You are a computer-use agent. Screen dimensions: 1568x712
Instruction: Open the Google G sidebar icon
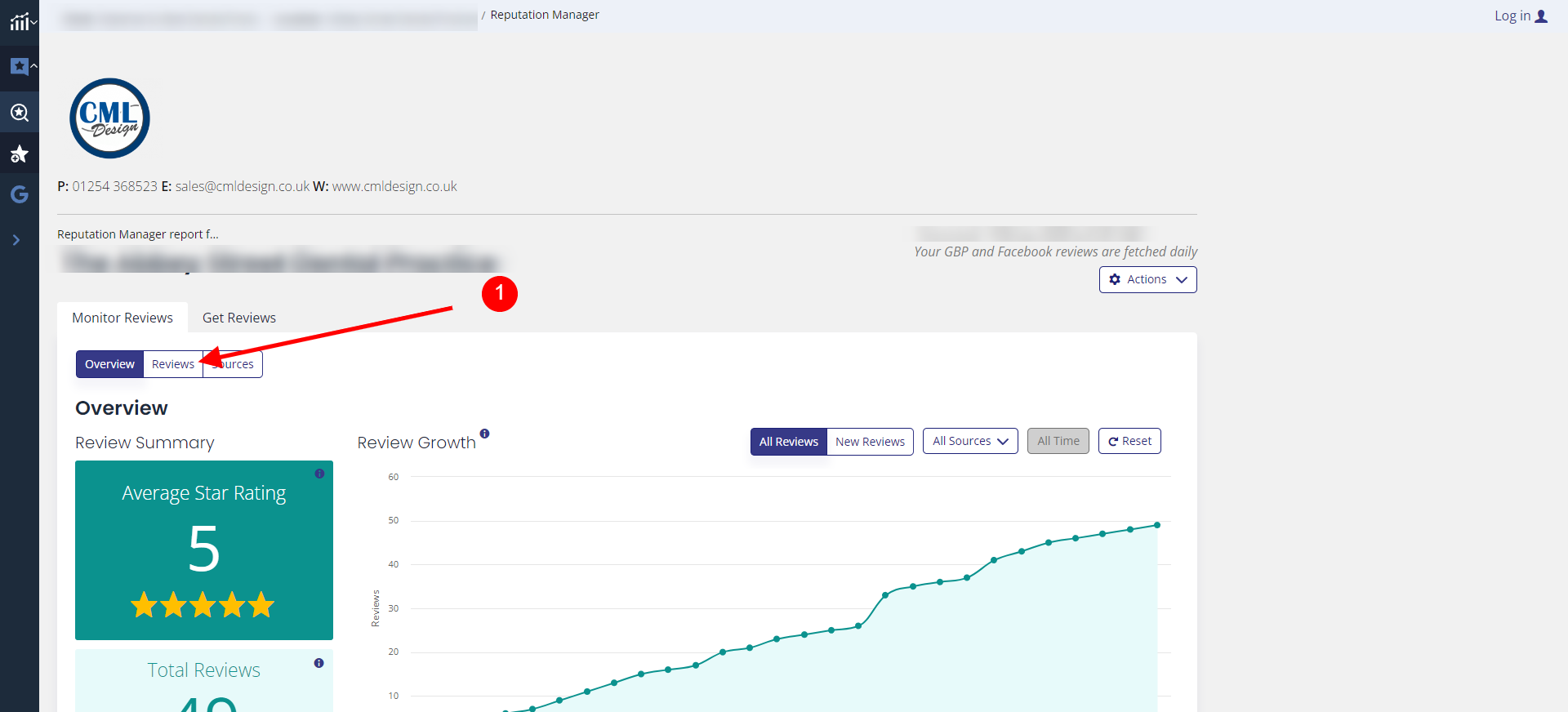pyautogui.click(x=20, y=194)
